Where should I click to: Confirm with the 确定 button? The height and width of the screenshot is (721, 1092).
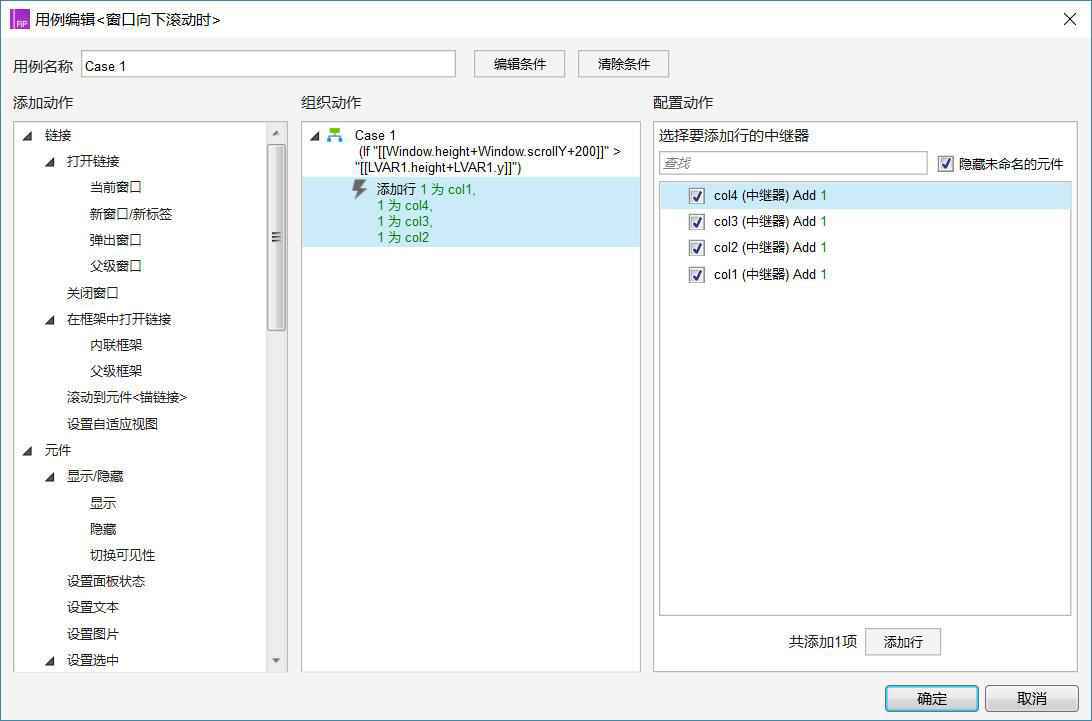pyautogui.click(x=932, y=698)
